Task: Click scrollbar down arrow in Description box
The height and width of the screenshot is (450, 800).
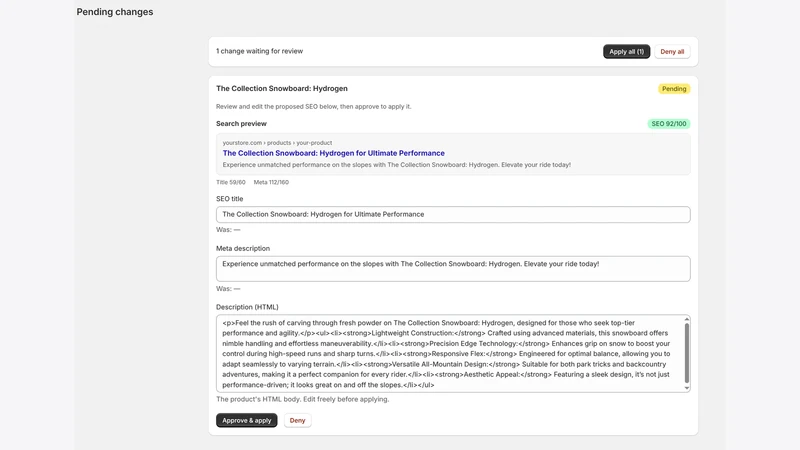Action: pos(687,388)
